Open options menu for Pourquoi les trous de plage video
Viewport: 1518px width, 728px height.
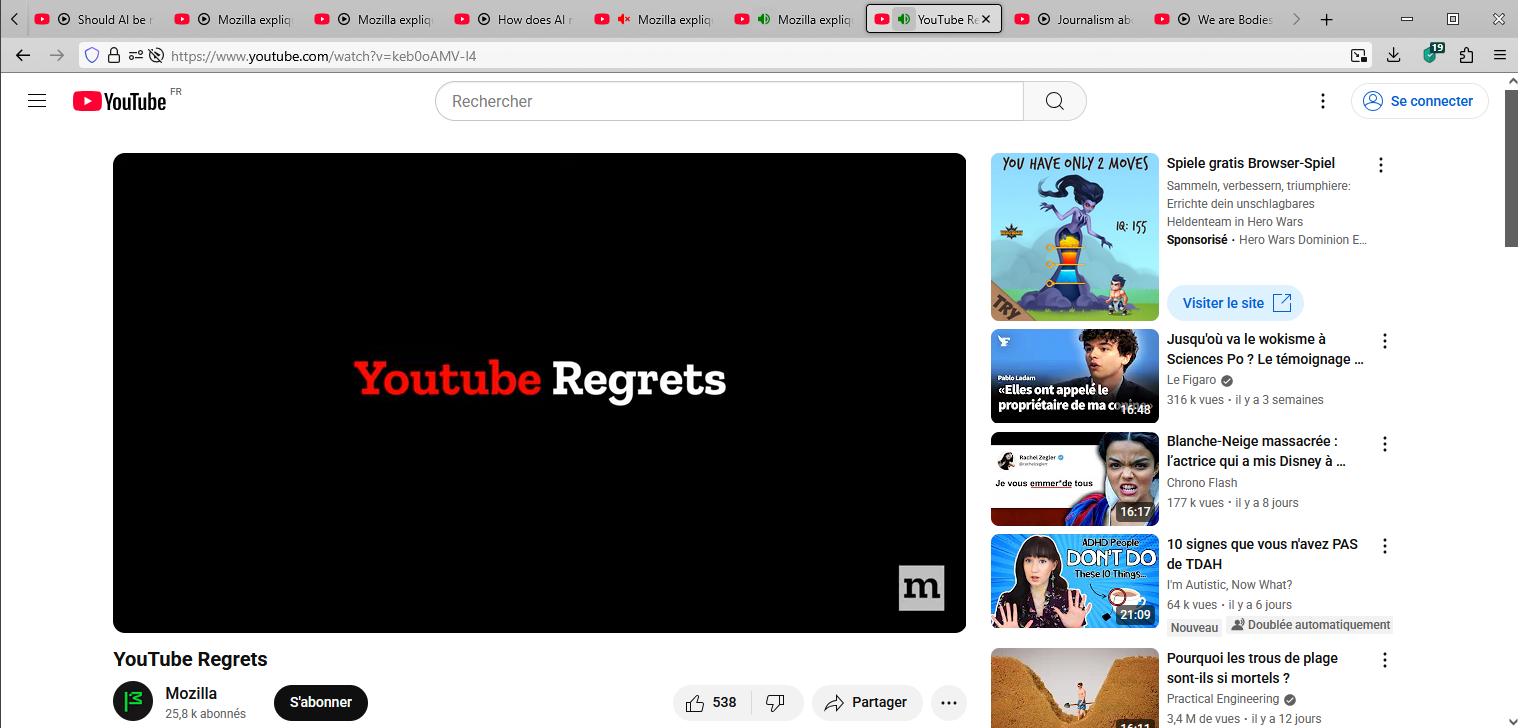1385,660
